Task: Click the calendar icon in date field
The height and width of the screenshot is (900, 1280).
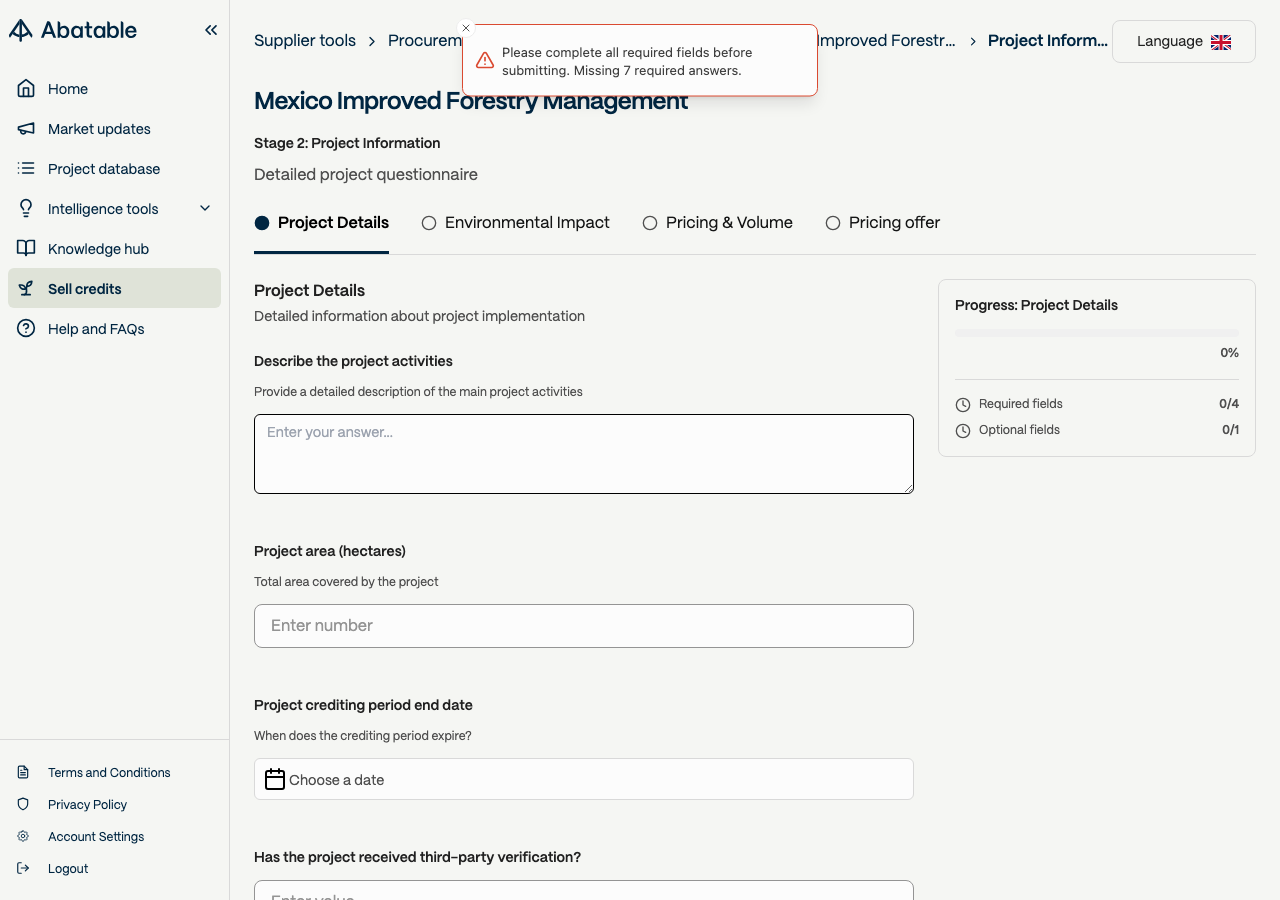Action: click(x=275, y=779)
